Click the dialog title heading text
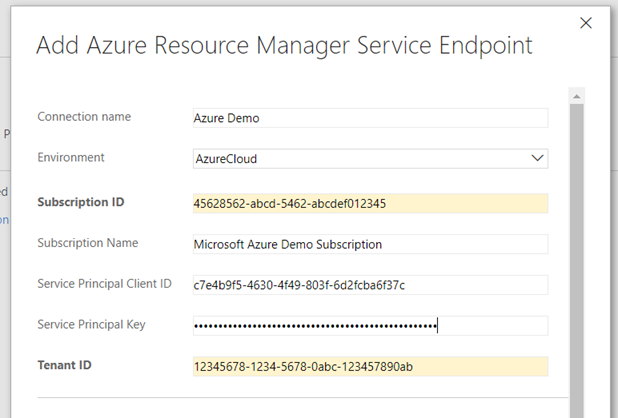The width and height of the screenshot is (618, 418). [x=284, y=45]
